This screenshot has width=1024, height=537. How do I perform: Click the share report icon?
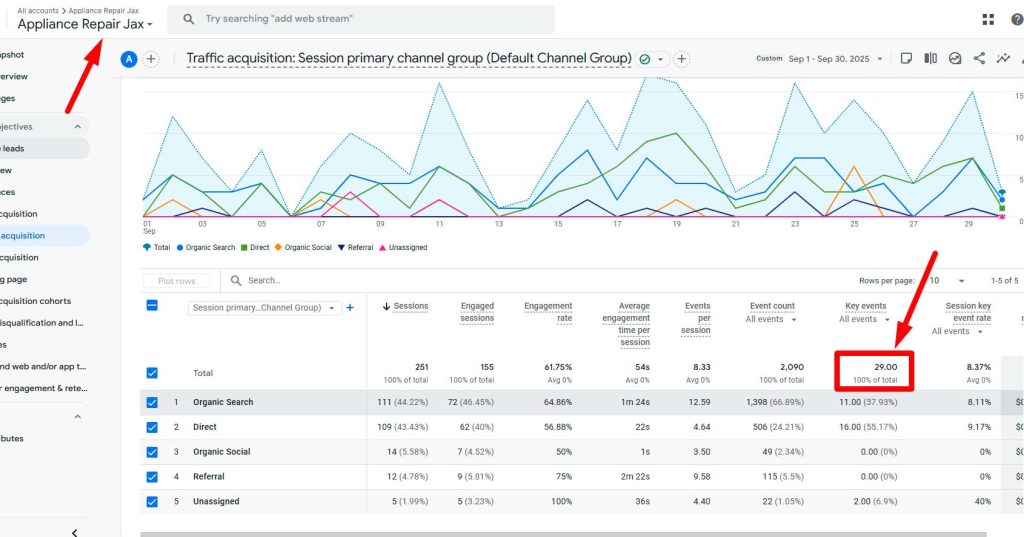(979, 59)
